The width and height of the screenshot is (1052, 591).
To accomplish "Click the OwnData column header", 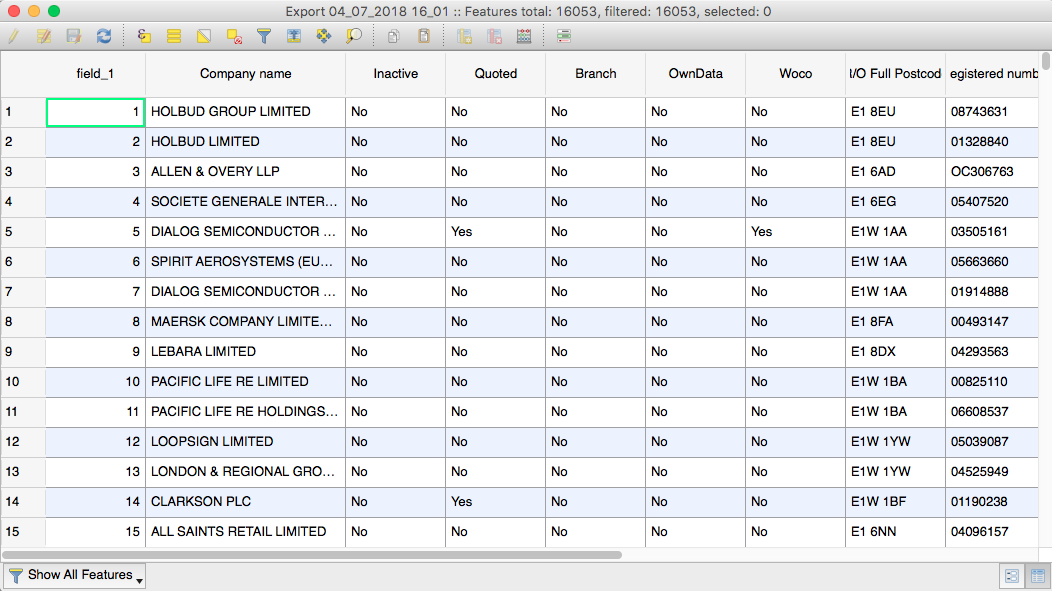I will click(696, 74).
